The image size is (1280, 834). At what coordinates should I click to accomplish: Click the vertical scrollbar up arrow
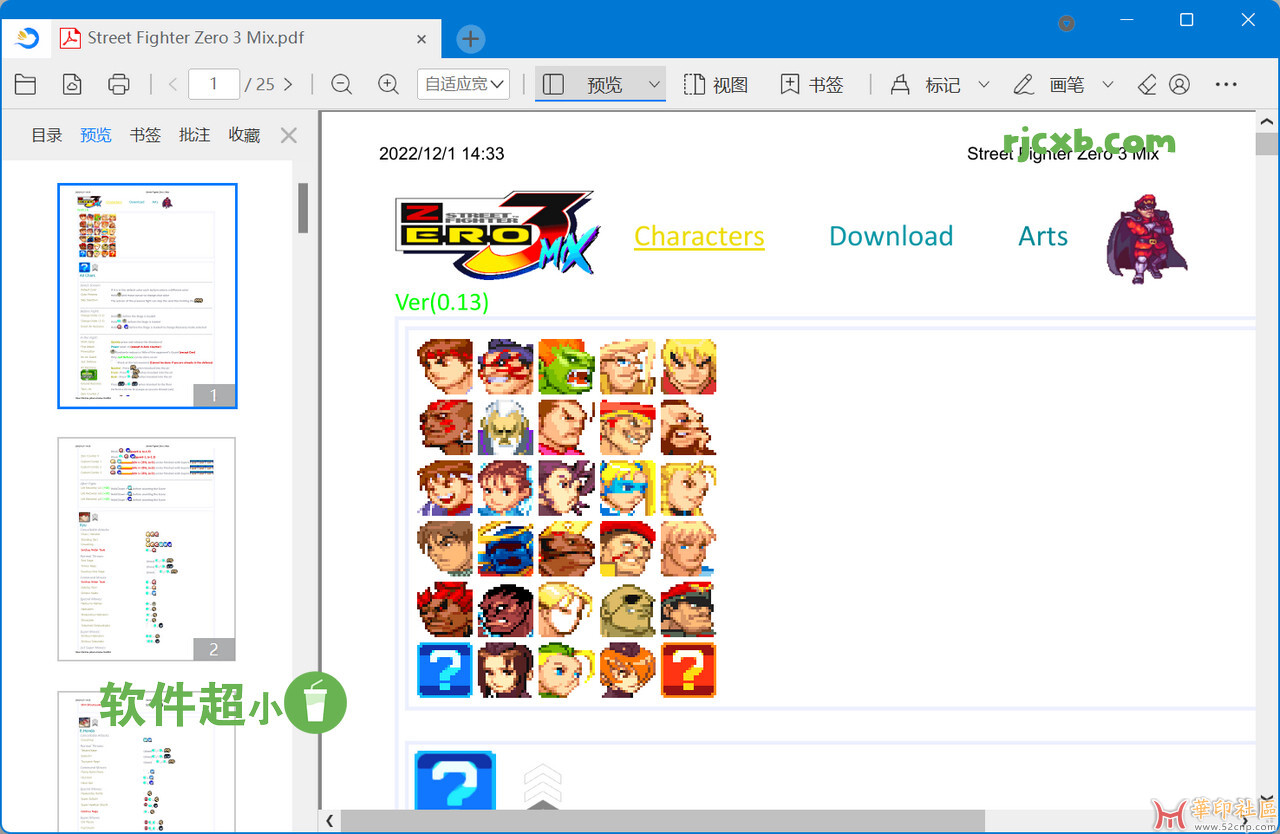[1267, 120]
